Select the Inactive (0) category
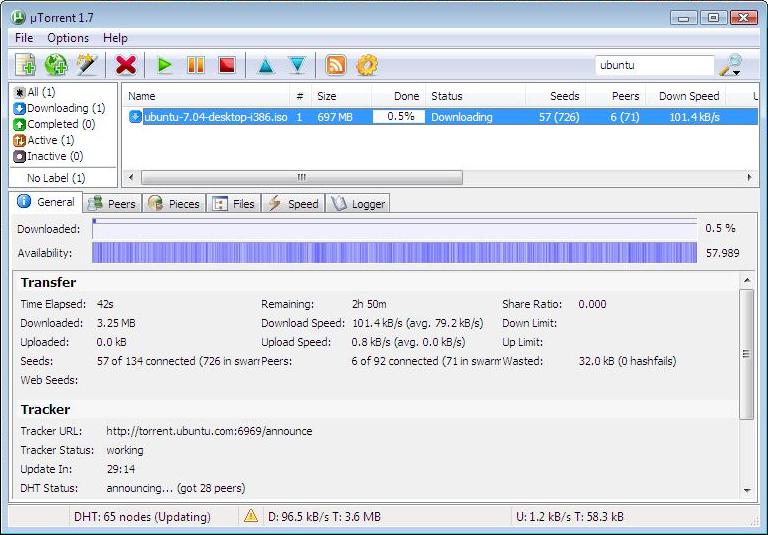Image resolution: width=768 pixels, height=535 pixels. (x=48, y=156)
